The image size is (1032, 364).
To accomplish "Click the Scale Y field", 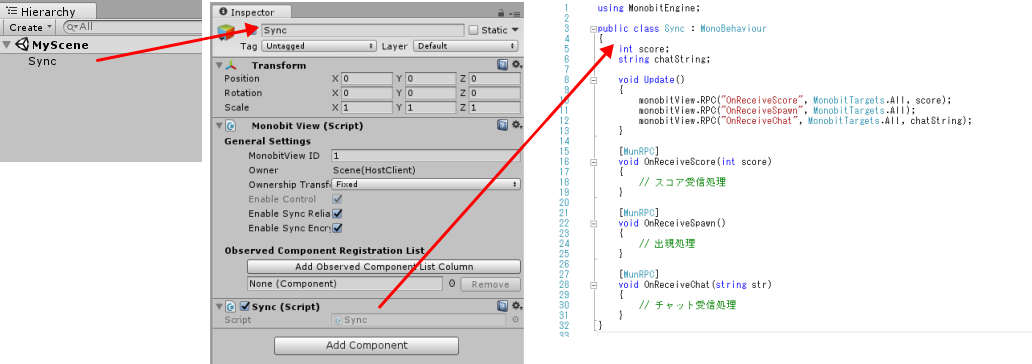I will tap(430, 107).
